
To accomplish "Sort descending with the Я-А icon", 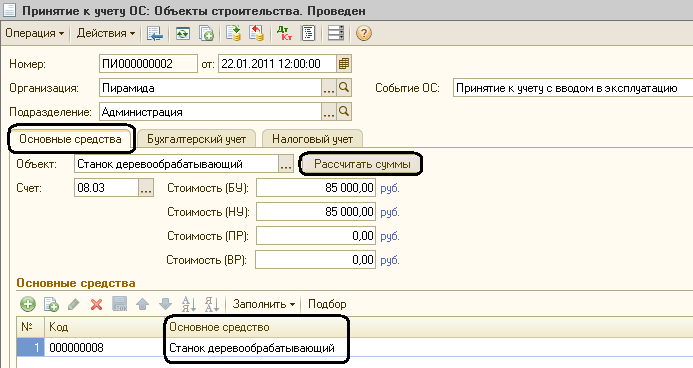I will 212,304.
